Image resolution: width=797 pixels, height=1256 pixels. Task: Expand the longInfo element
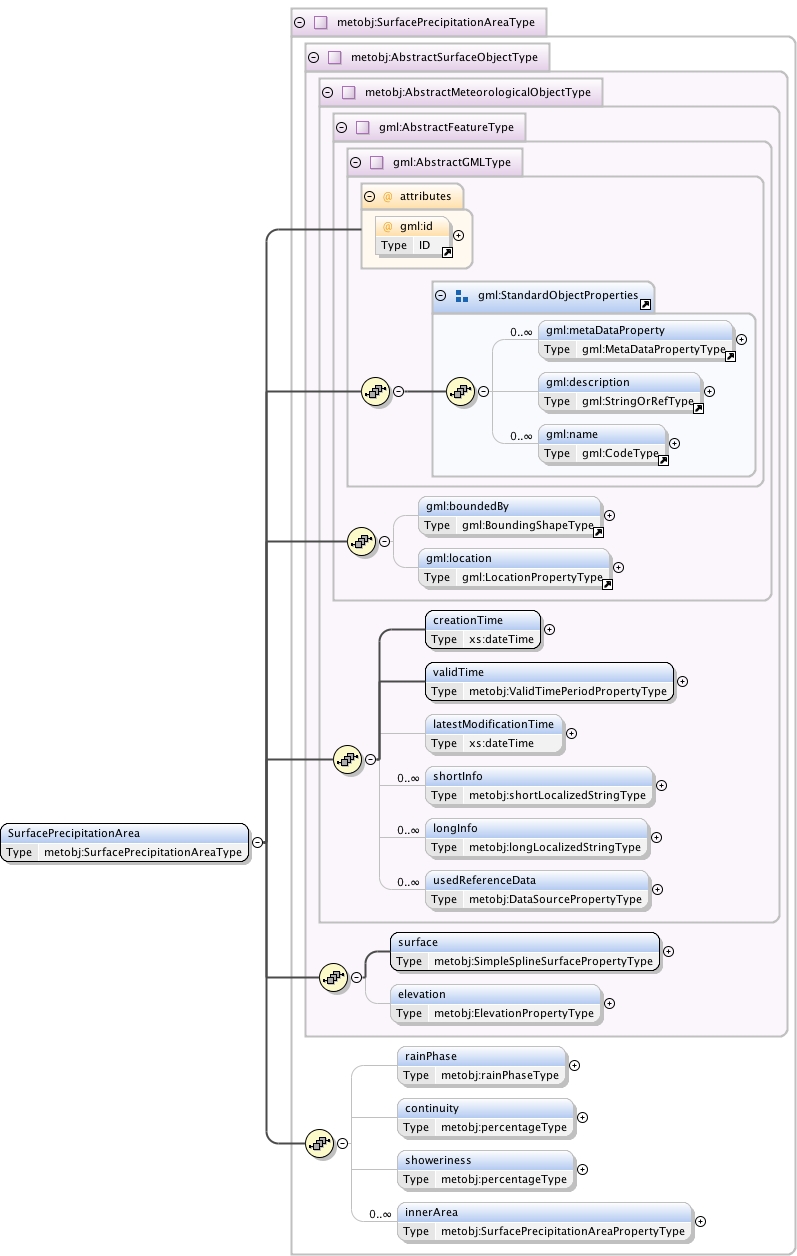click(x=657, y=837)
